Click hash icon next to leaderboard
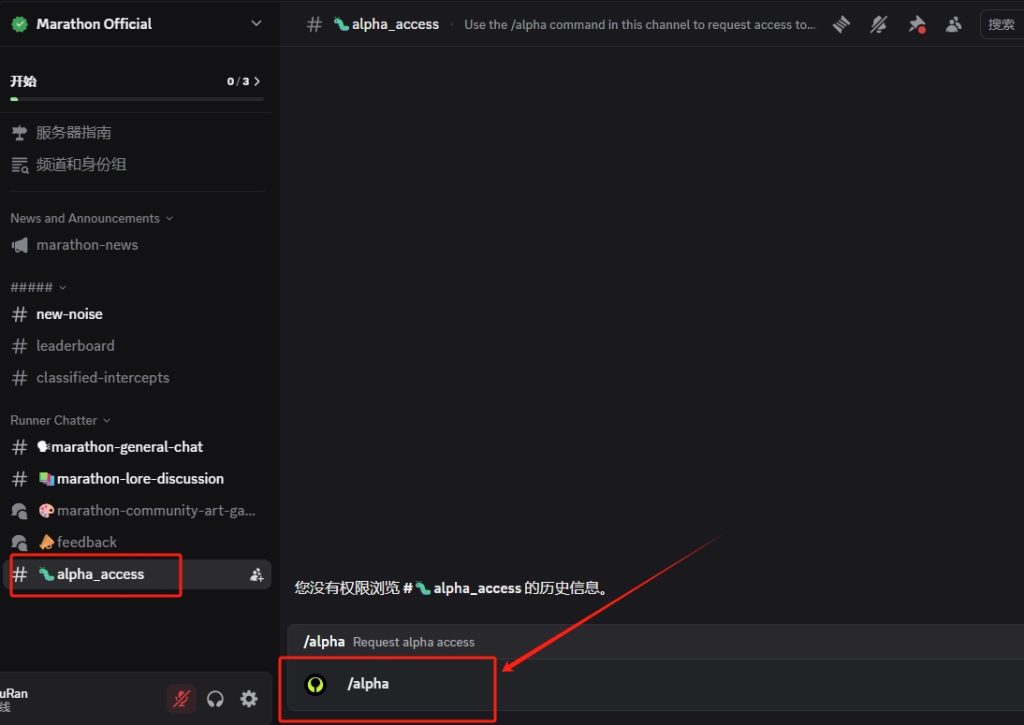 (20, 346)
